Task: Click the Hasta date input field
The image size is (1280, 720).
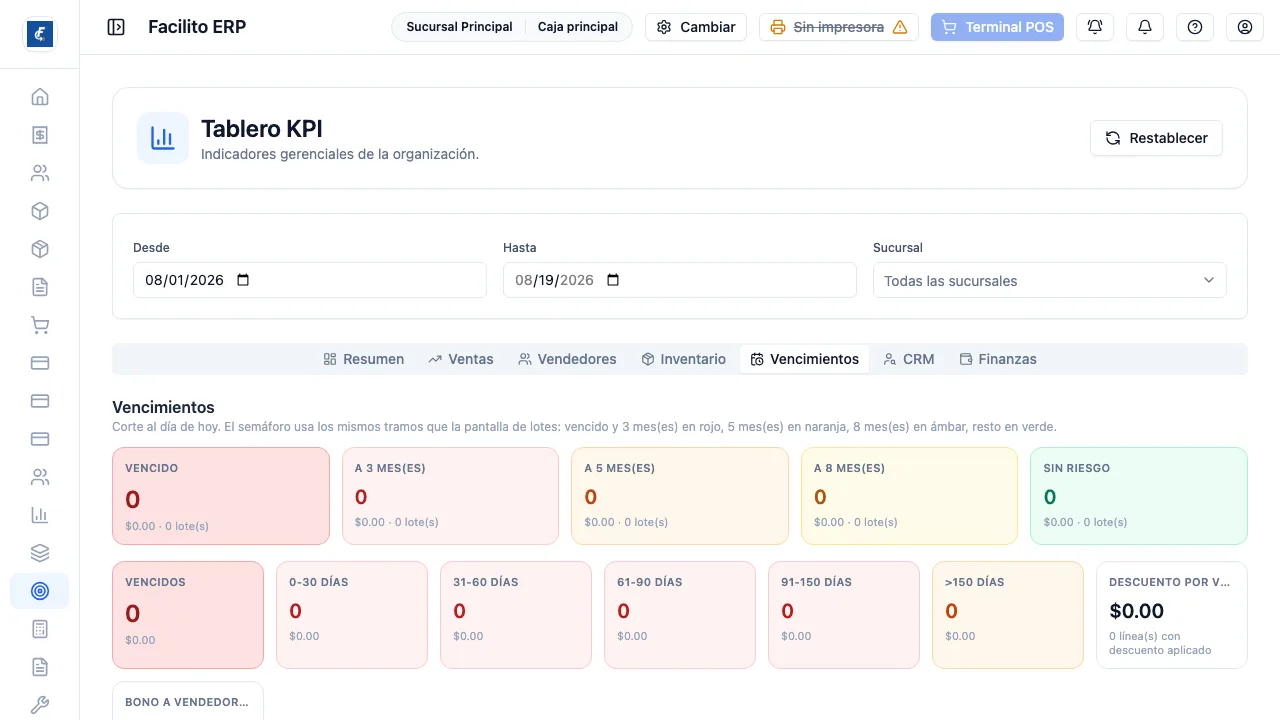Action: pyautogui.click(x=680, y=280)
